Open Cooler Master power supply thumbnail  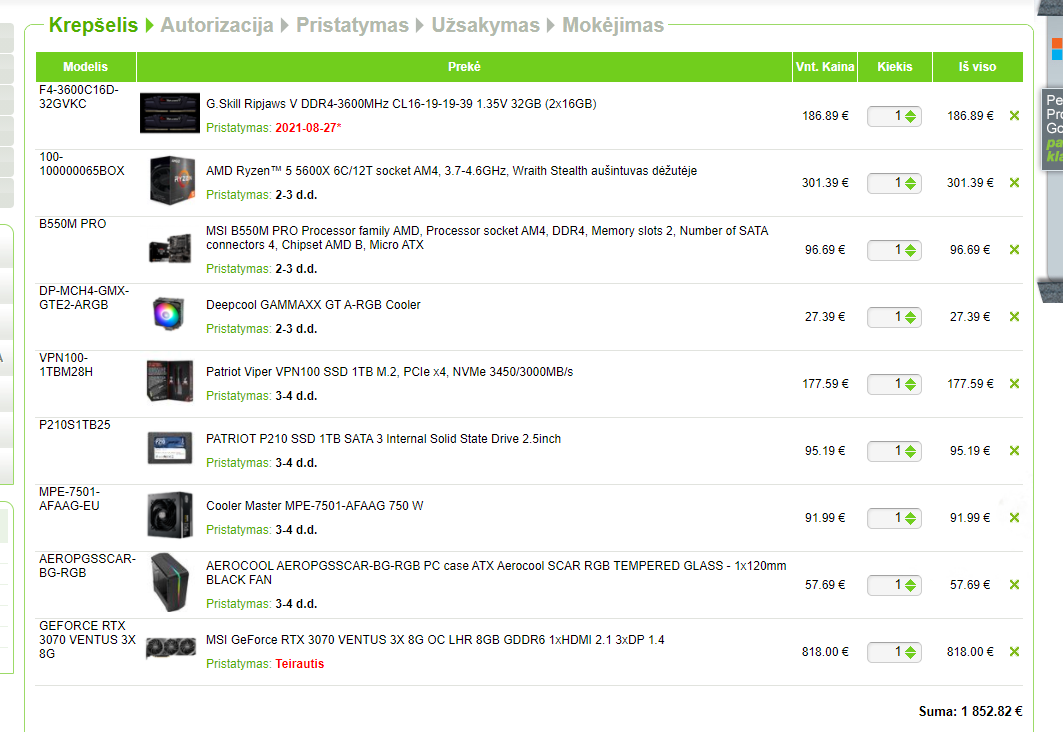170,515
